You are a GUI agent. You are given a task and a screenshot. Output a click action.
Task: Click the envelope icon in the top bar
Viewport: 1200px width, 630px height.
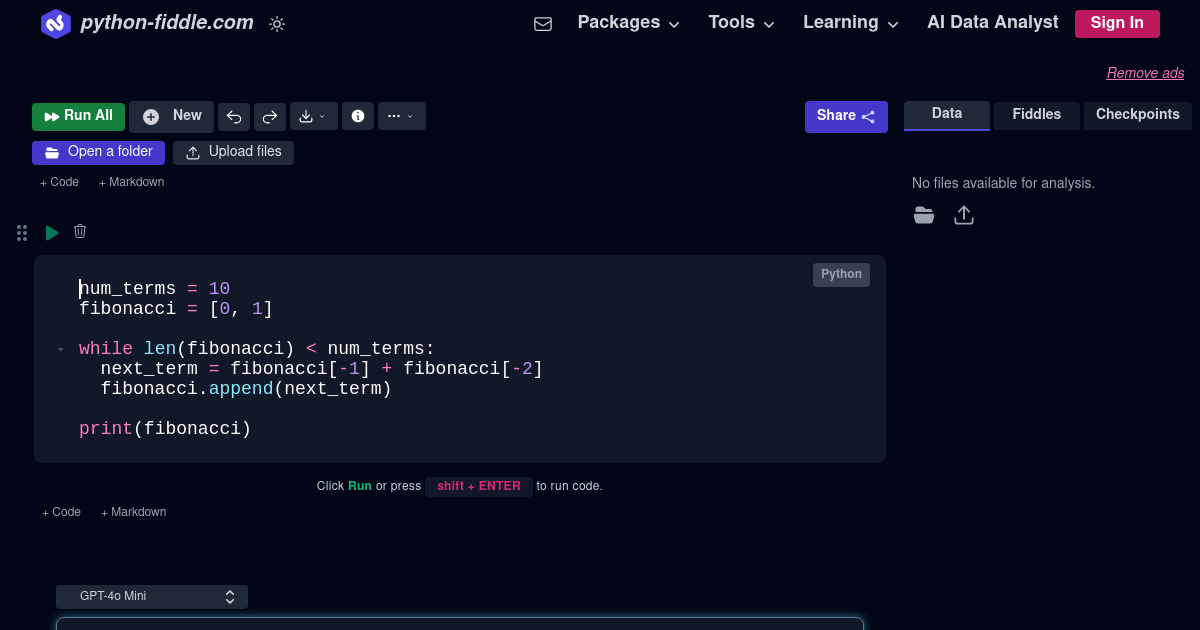pyautogui.click(x=543, y=23)
